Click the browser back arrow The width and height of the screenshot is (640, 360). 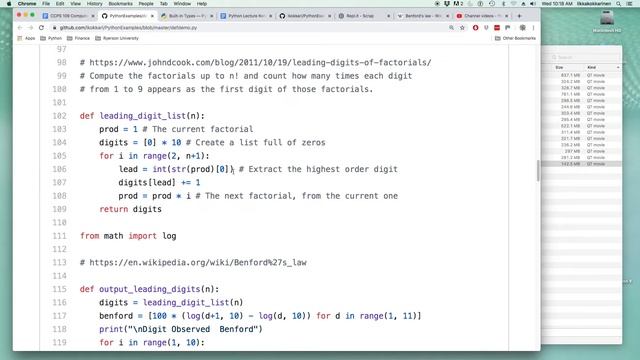[20, 28]
